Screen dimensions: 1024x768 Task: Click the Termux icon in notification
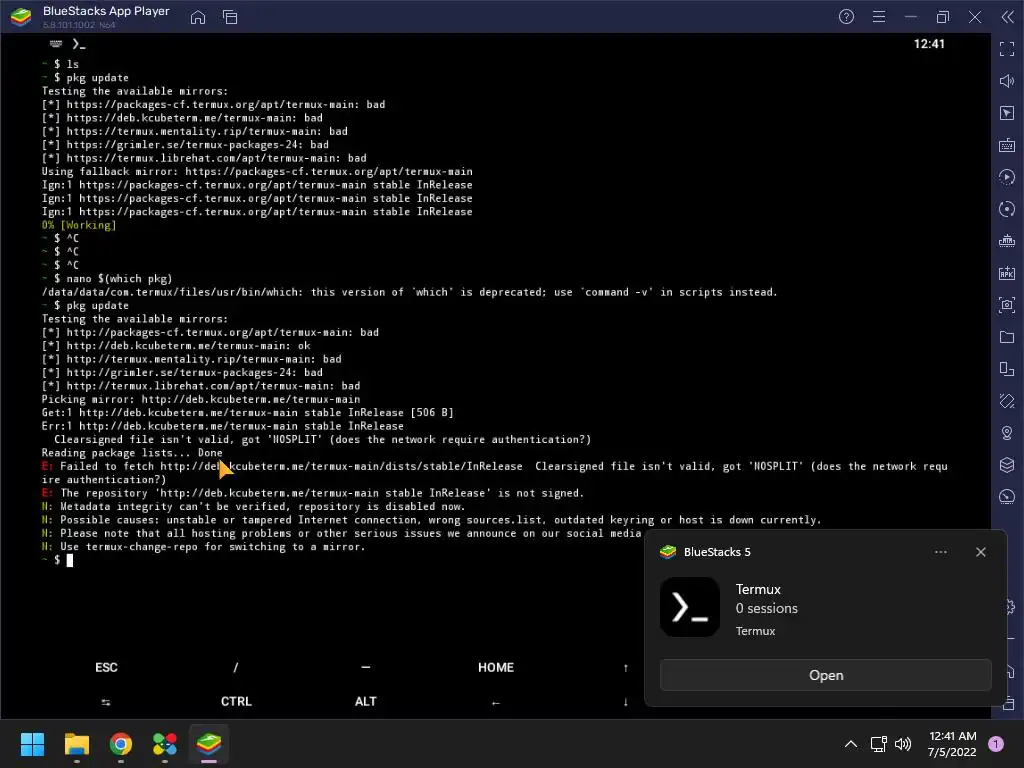tap(690, 607)
